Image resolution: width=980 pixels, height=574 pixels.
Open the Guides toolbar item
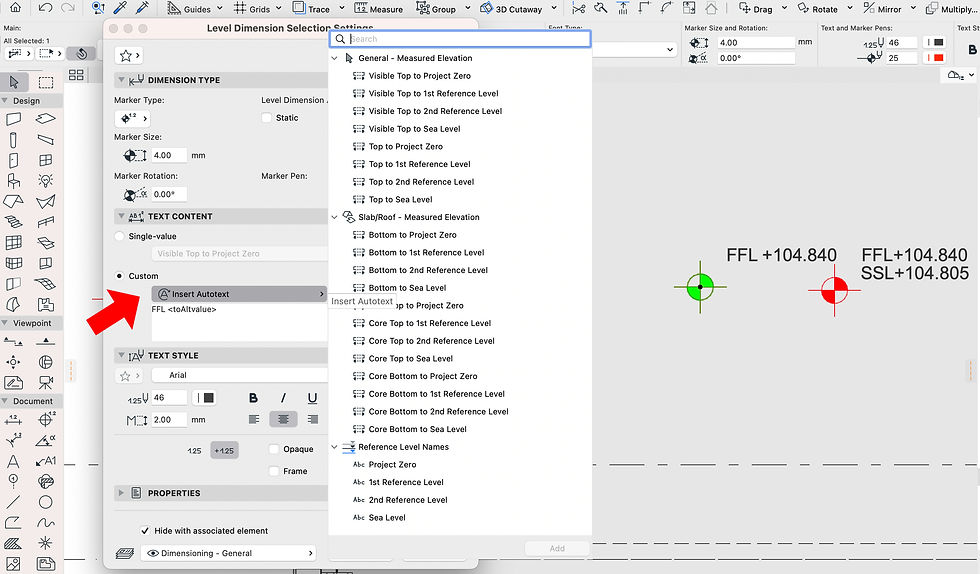point(194,9)
